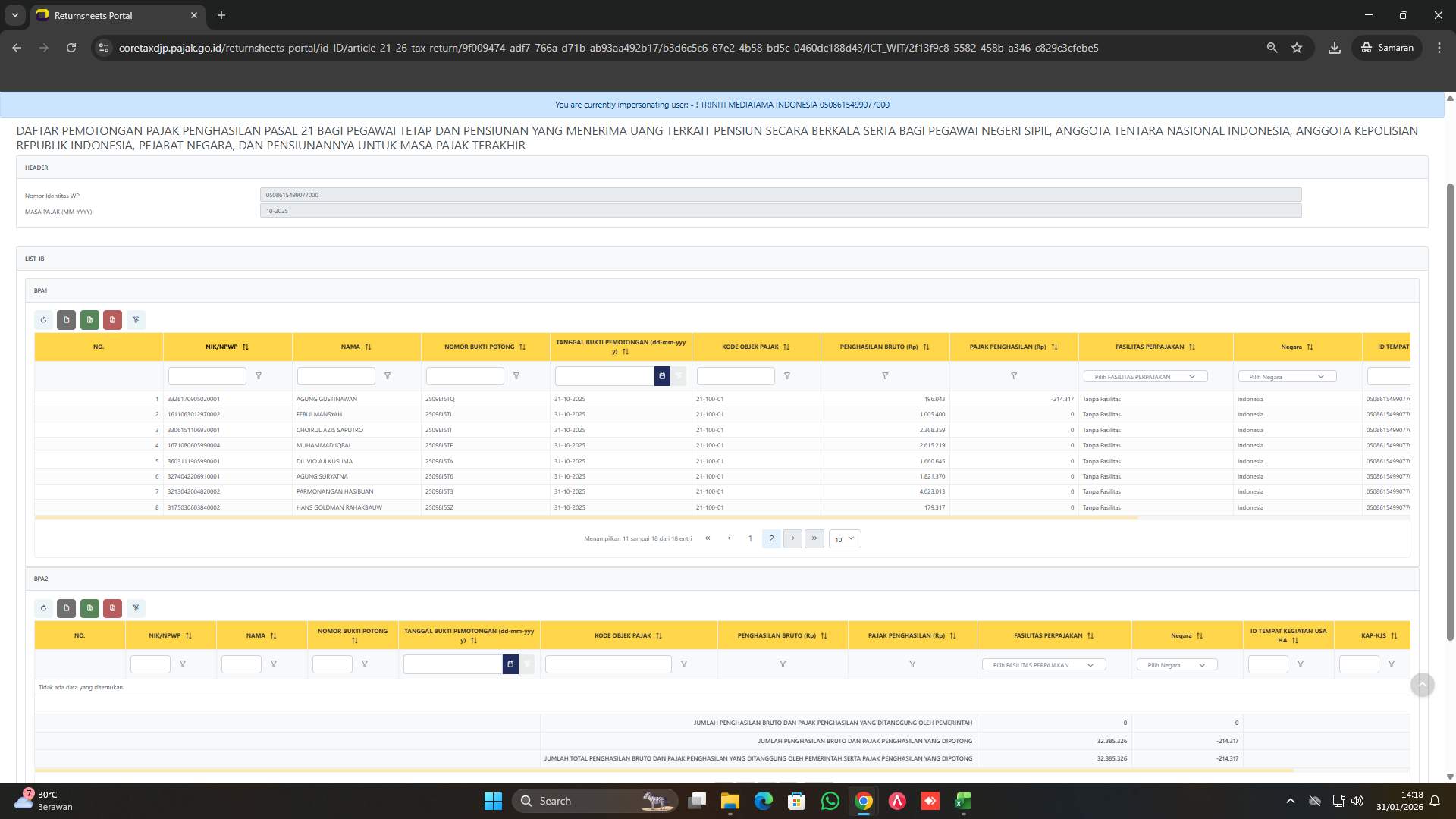Image resolution: width=1456 pixels, height=819 pixels.
Task: Export the BPA2 table to PDF
Action: point(112,607)
